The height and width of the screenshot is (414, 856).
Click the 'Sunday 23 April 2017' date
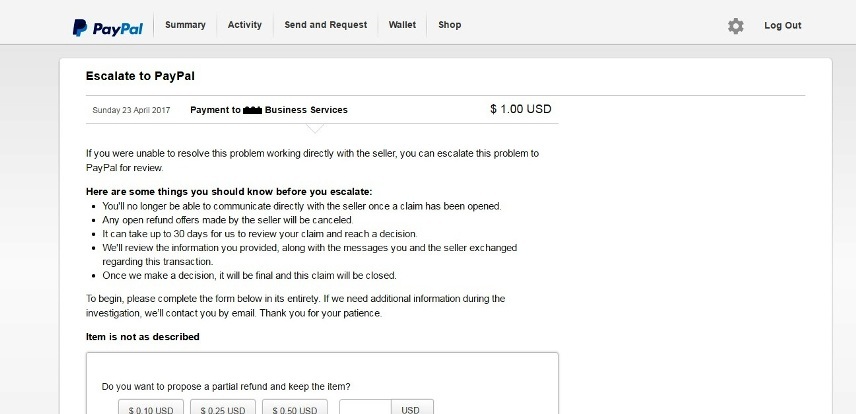(x=131, y=110)
